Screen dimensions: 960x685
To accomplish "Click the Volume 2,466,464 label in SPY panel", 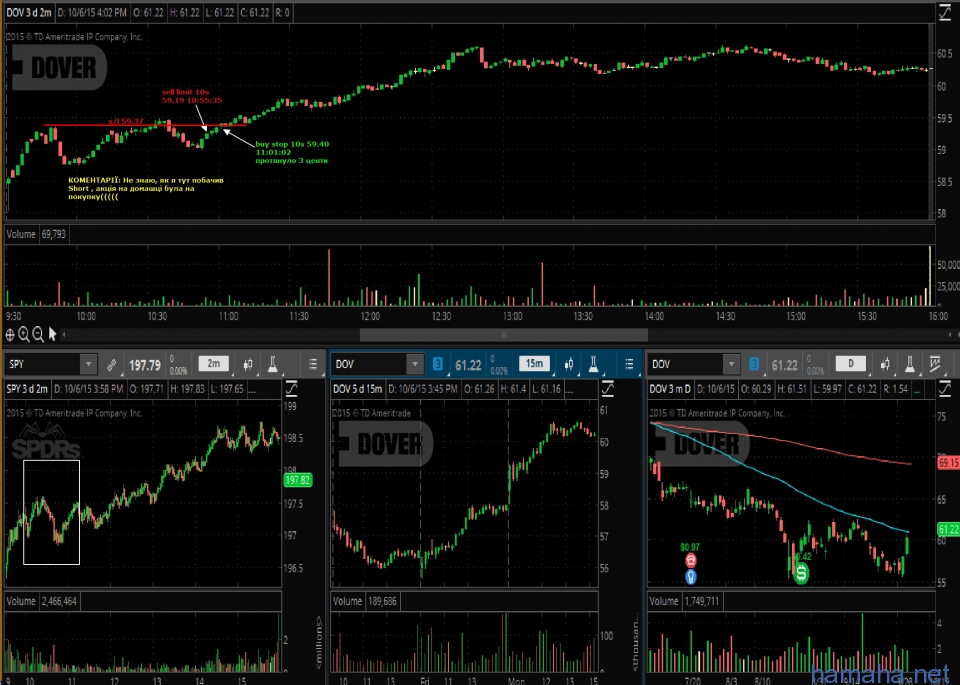I will (42, 601).
